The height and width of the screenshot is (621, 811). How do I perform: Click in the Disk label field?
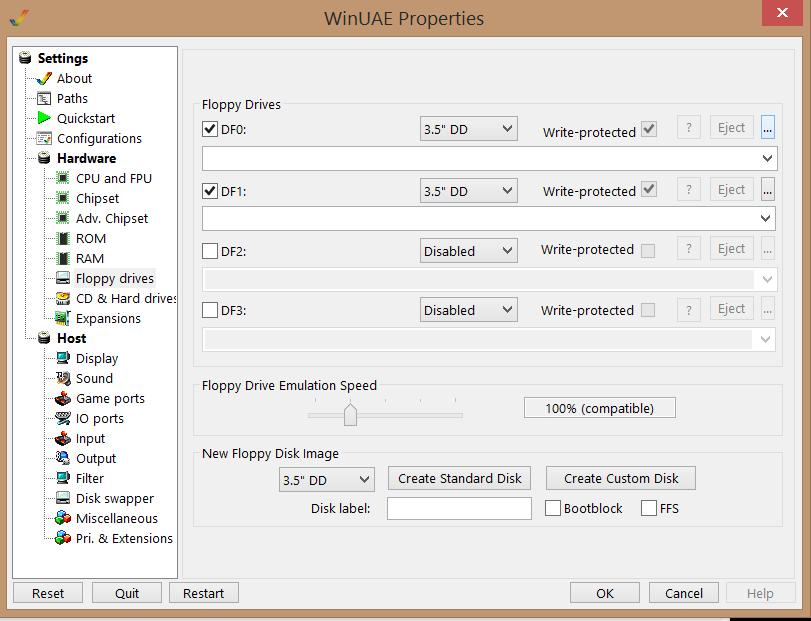pos(459,508)
